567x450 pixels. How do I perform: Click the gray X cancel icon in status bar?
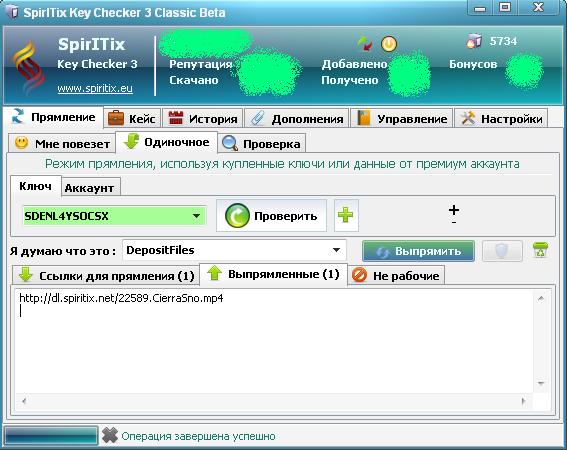coord(110,435)
